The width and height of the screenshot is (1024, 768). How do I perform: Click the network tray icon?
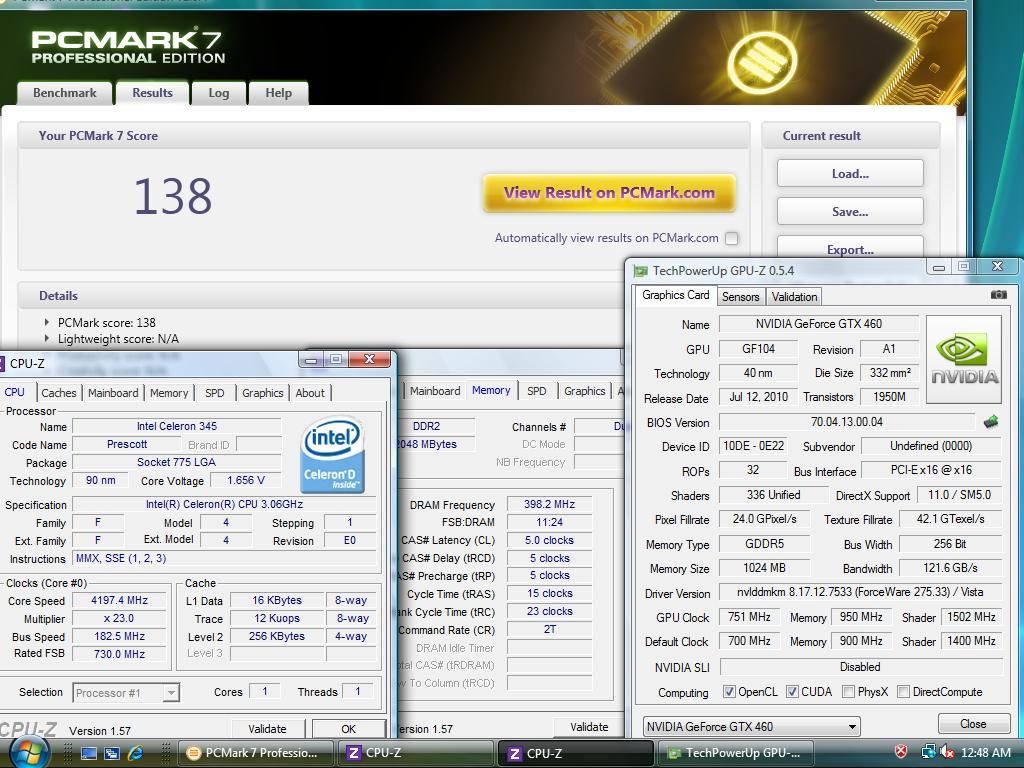pos(928,752)
